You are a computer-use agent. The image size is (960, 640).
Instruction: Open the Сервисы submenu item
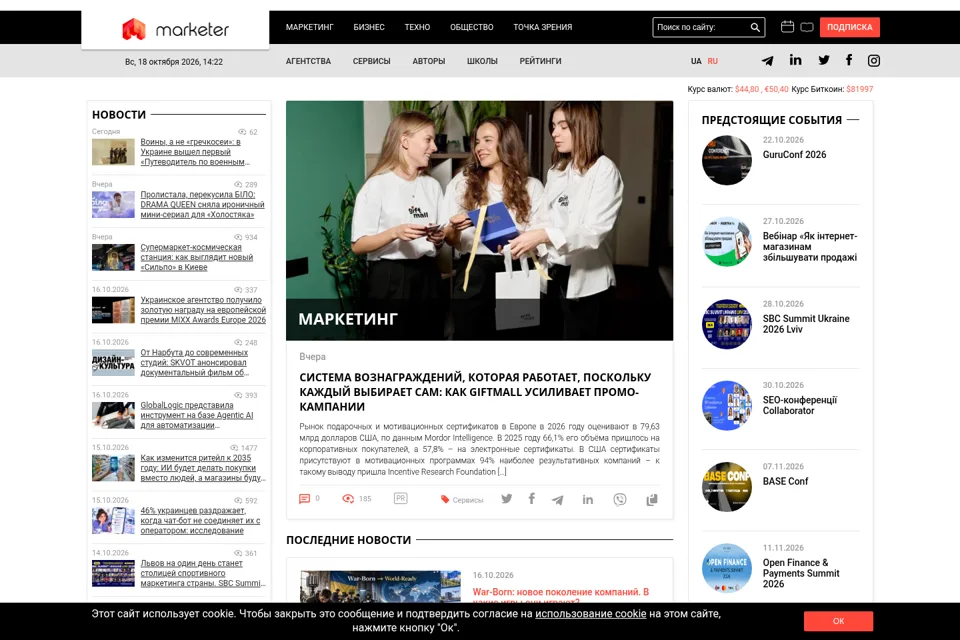click(x=371, y=61)
